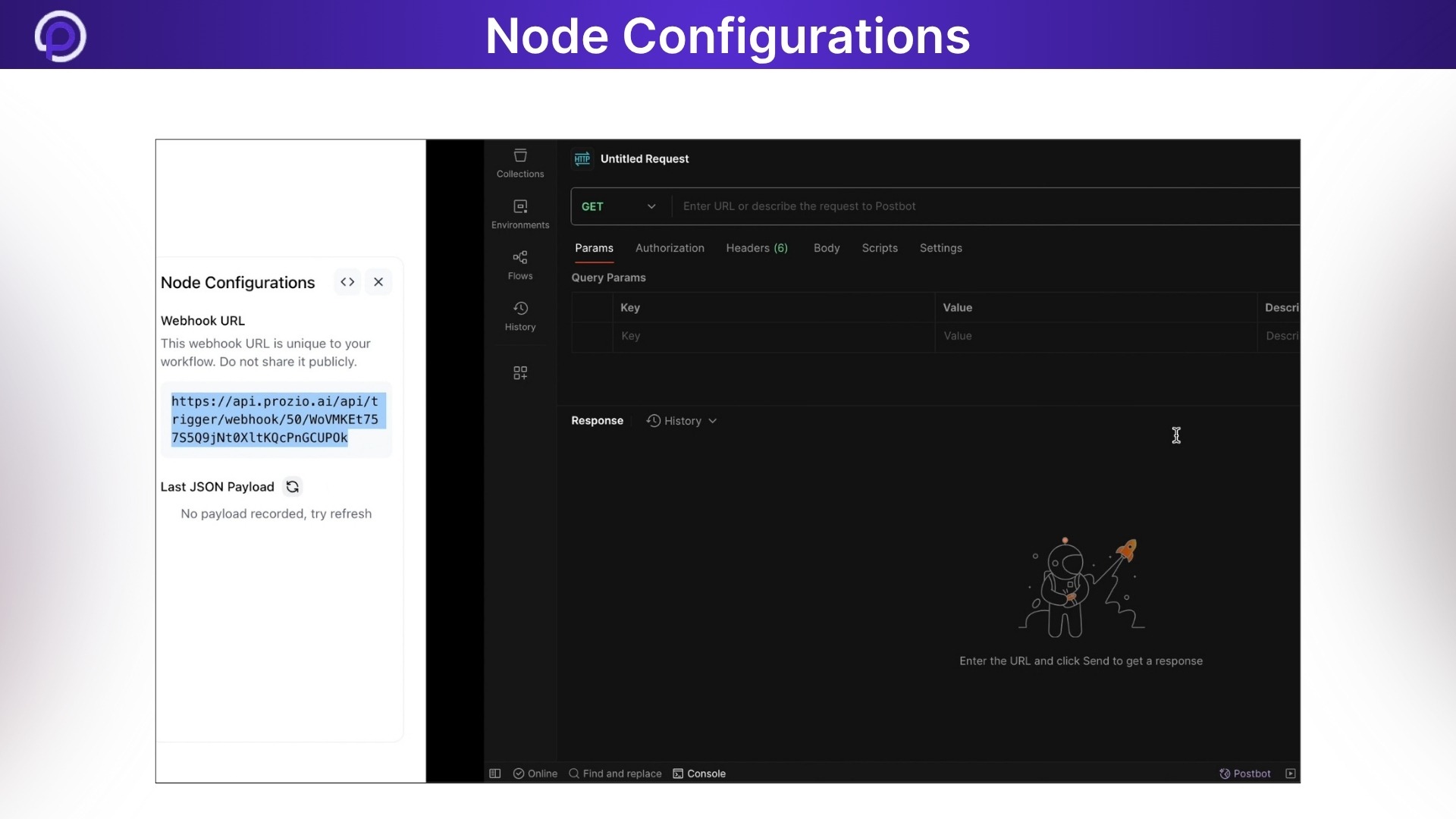
Task: Click the add-new grid icon in the sidebar
Action: coord(519,372)
